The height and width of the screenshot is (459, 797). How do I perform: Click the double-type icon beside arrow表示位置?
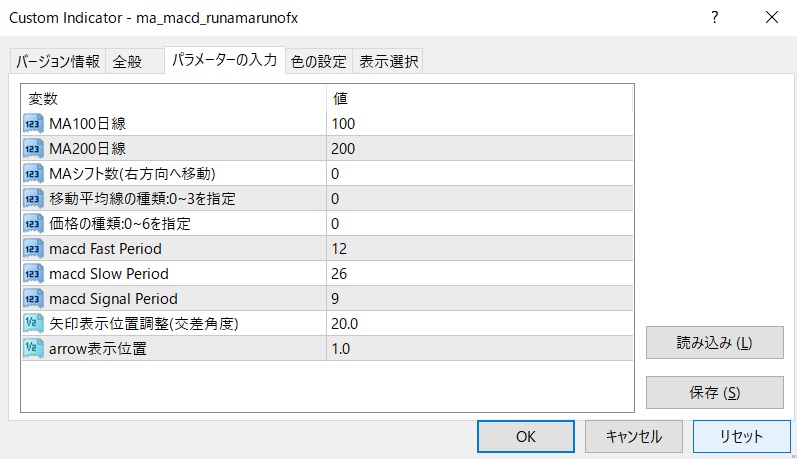click(33, 349)
